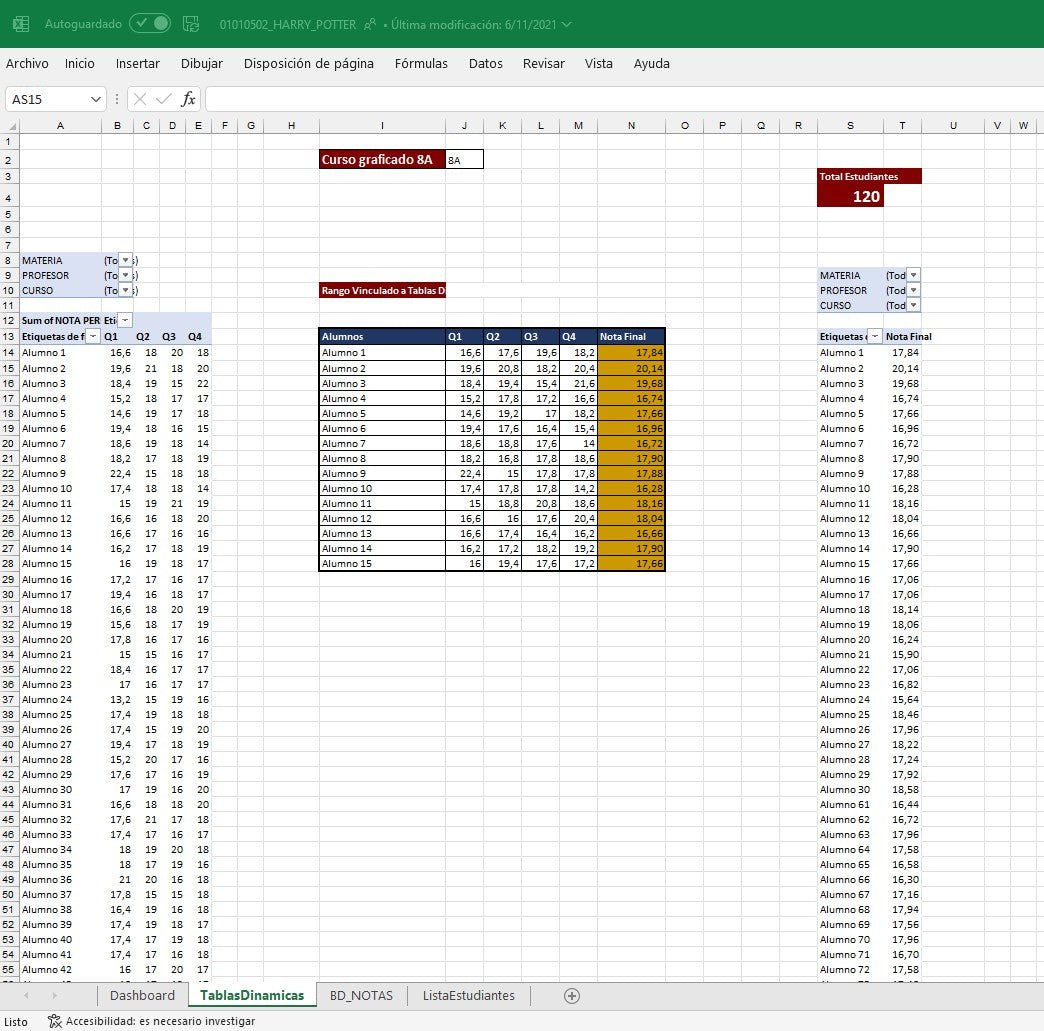Open the Dibujar ribbon tab
The image size is (1044, 1031).
pos(202,63)
